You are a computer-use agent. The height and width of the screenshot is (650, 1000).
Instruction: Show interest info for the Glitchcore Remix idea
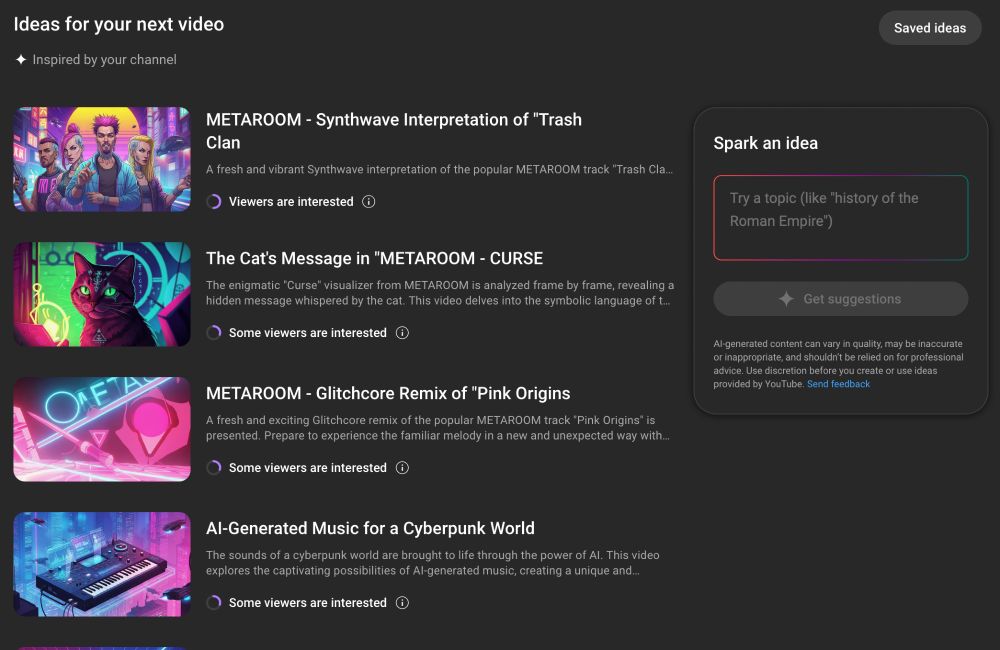(402, 468)
